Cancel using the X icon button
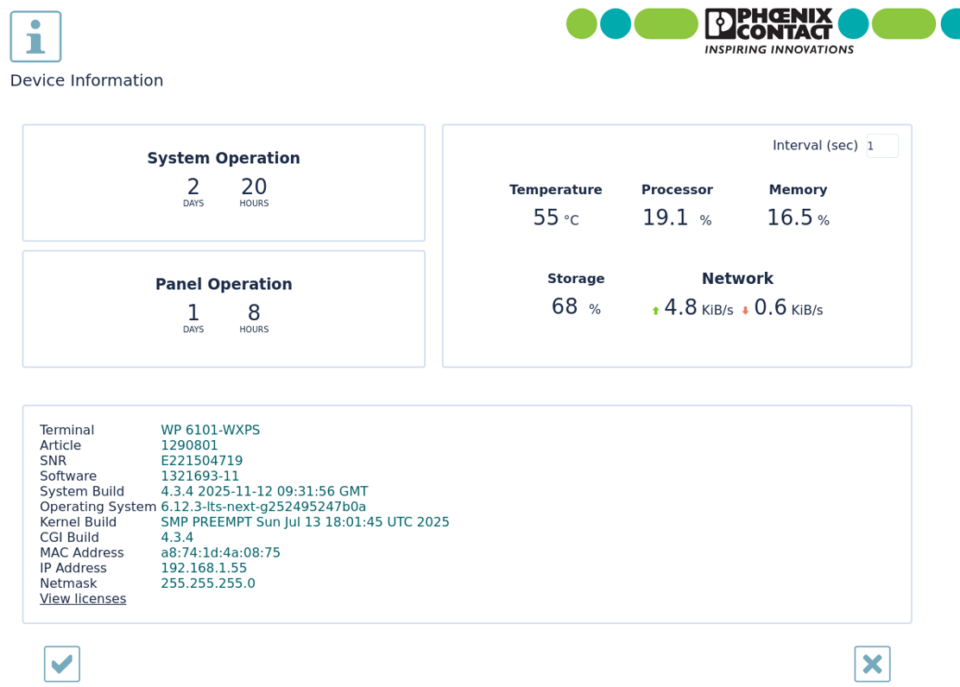This screenshot has height=687, width=960. (872, 664)
